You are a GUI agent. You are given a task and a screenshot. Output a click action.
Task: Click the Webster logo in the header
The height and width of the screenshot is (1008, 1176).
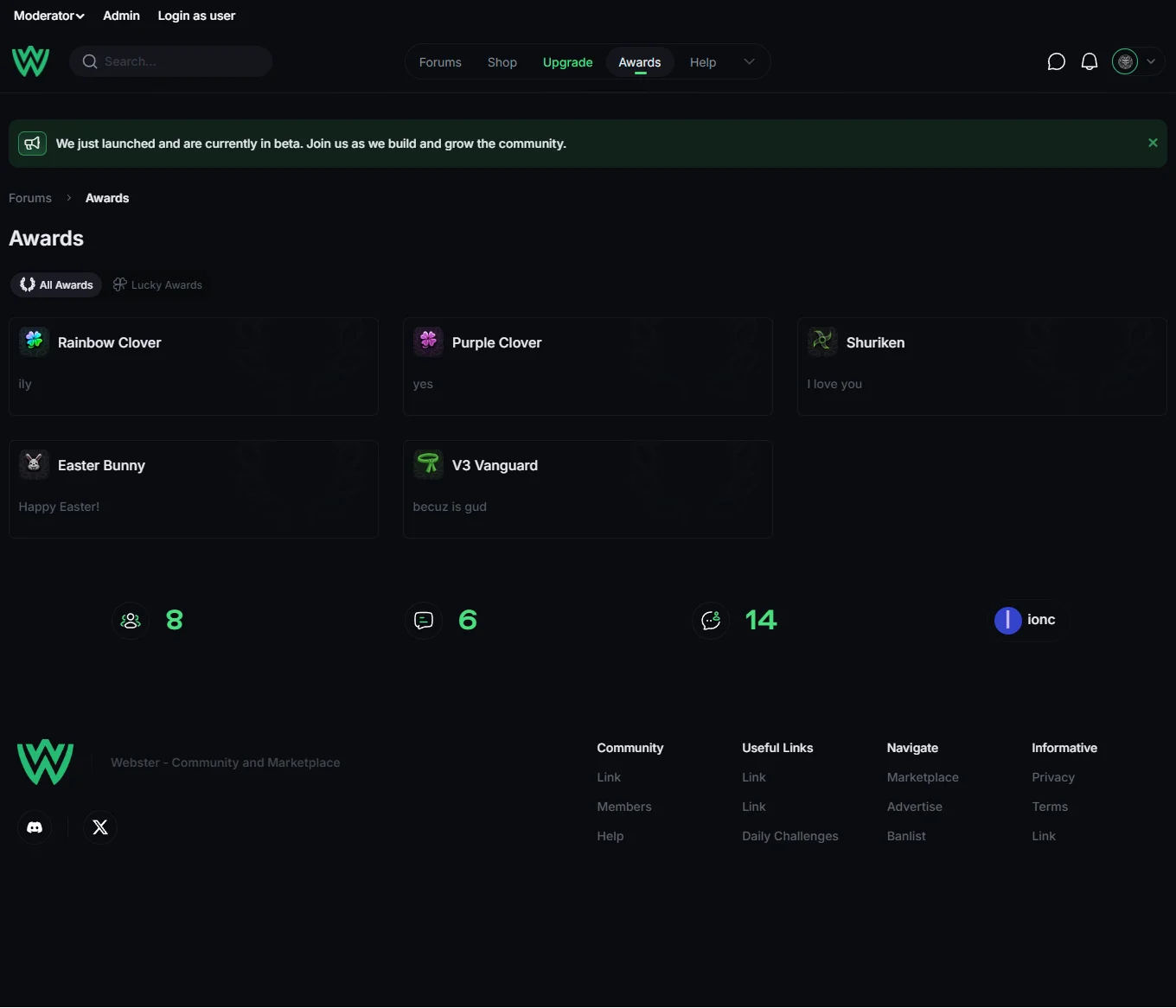(30, 61)
